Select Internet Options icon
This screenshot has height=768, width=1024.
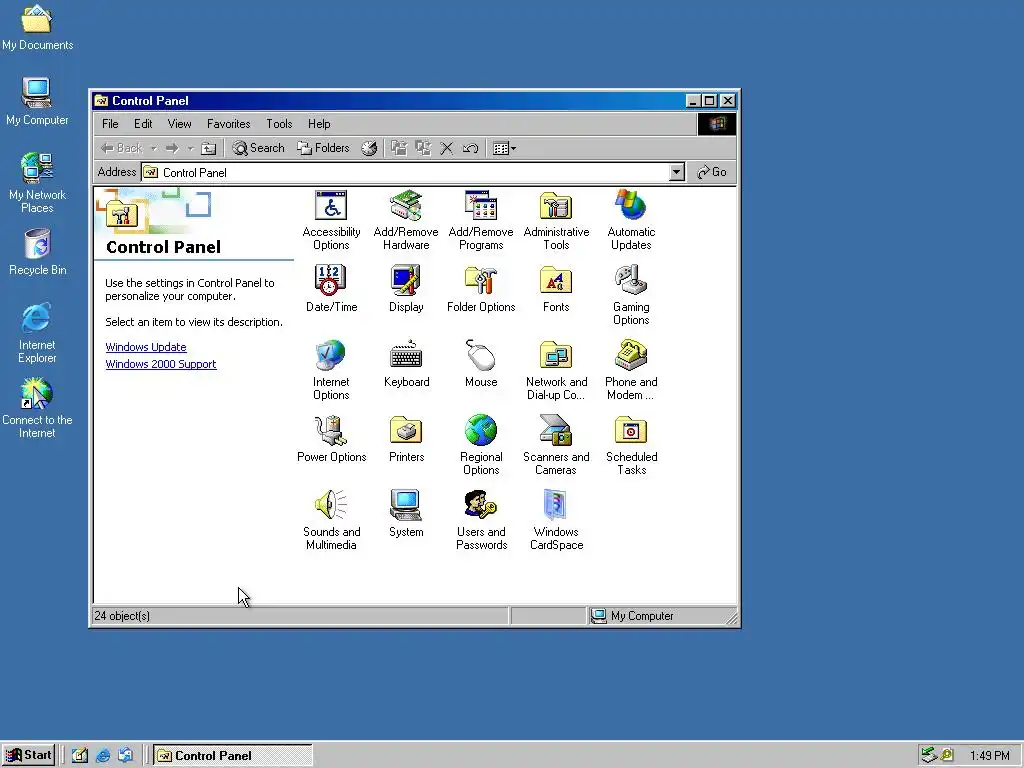point(331,370)
